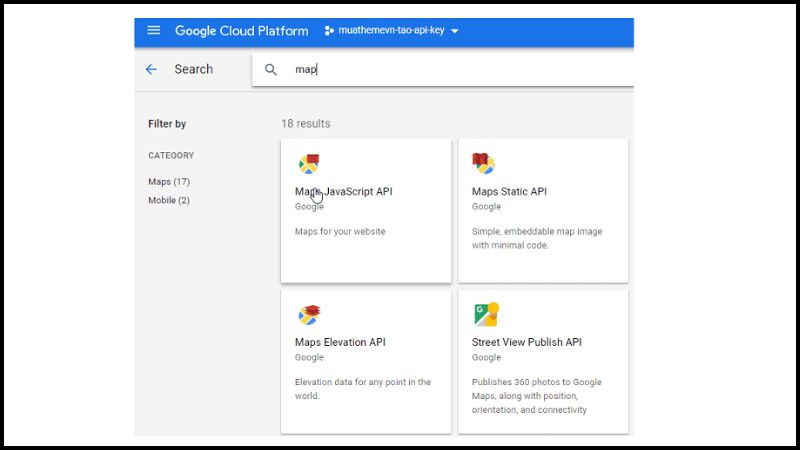Click the Google Cloud Platform logo text
This screenshot has width=800, height=450.
point(241,31)
